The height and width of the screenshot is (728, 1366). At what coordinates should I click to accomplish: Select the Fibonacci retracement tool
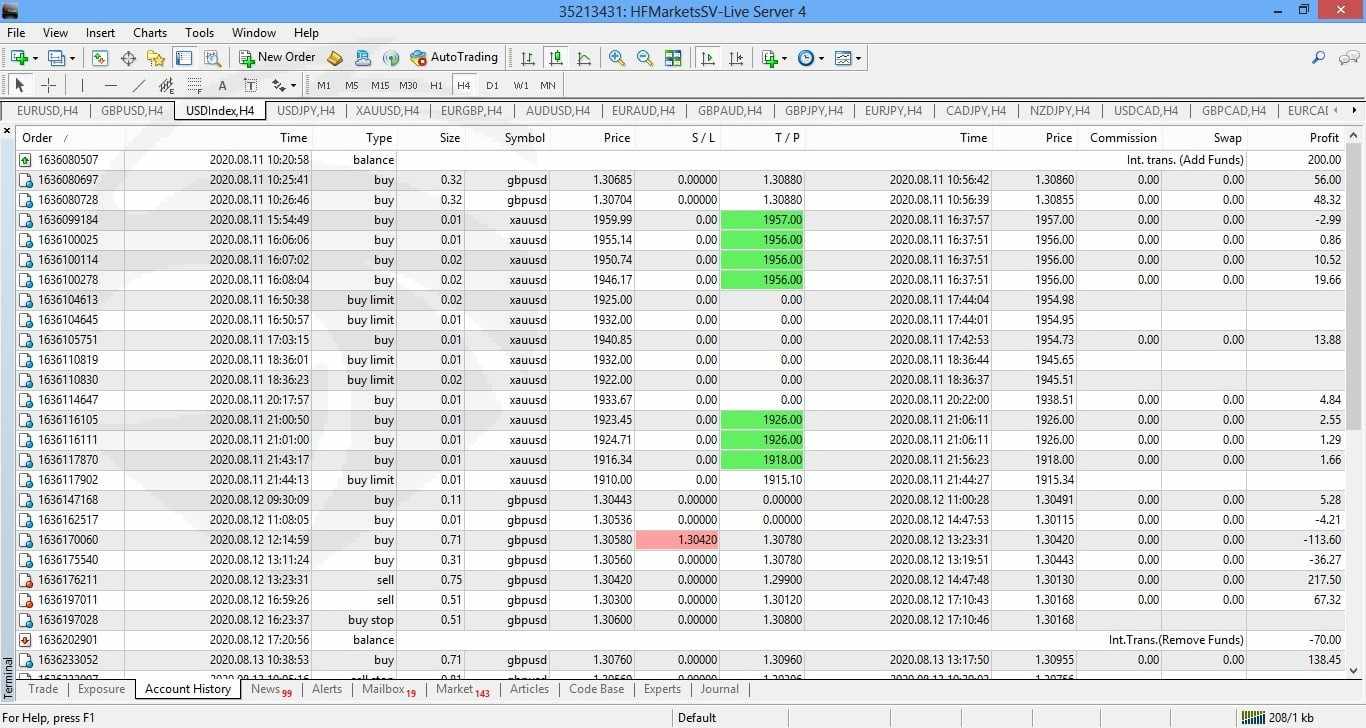click(195, 85)
